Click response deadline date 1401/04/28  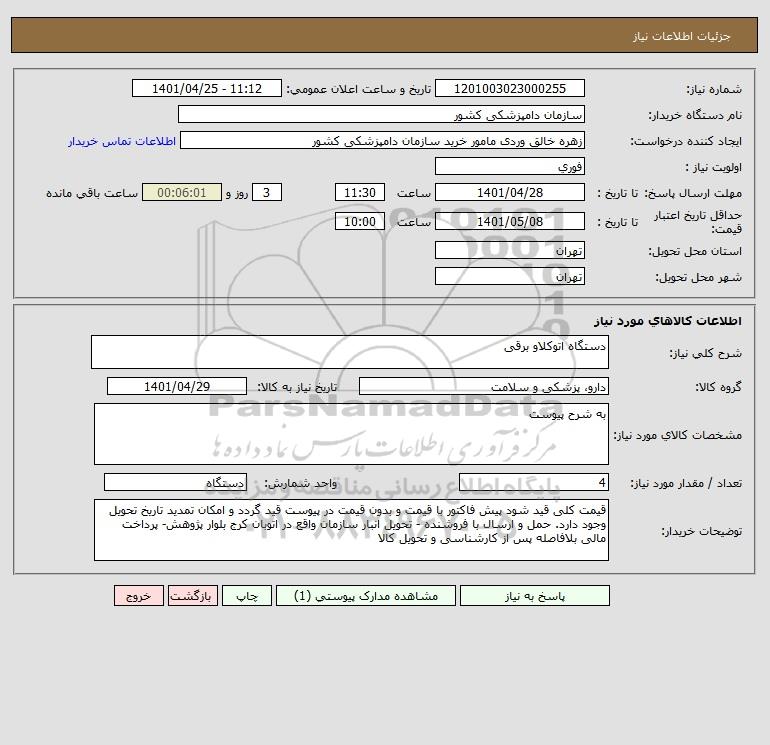point(510,193)
